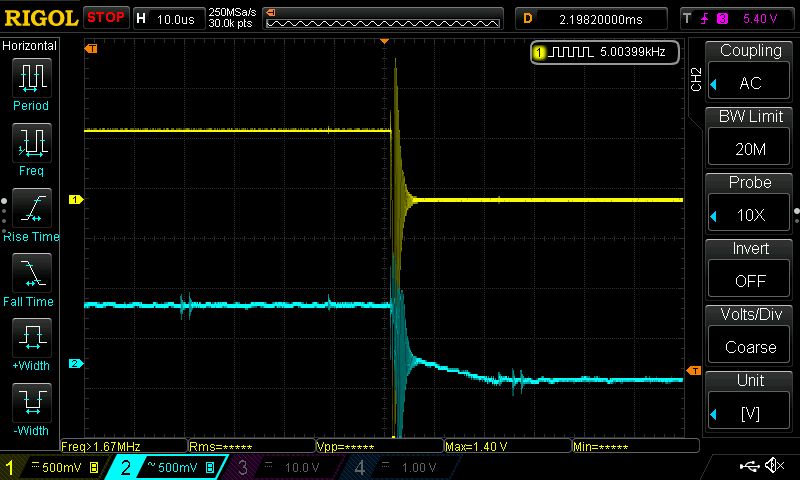Select the -Width measurement icon
The image size is (800, 480).
tap(32, 402)
